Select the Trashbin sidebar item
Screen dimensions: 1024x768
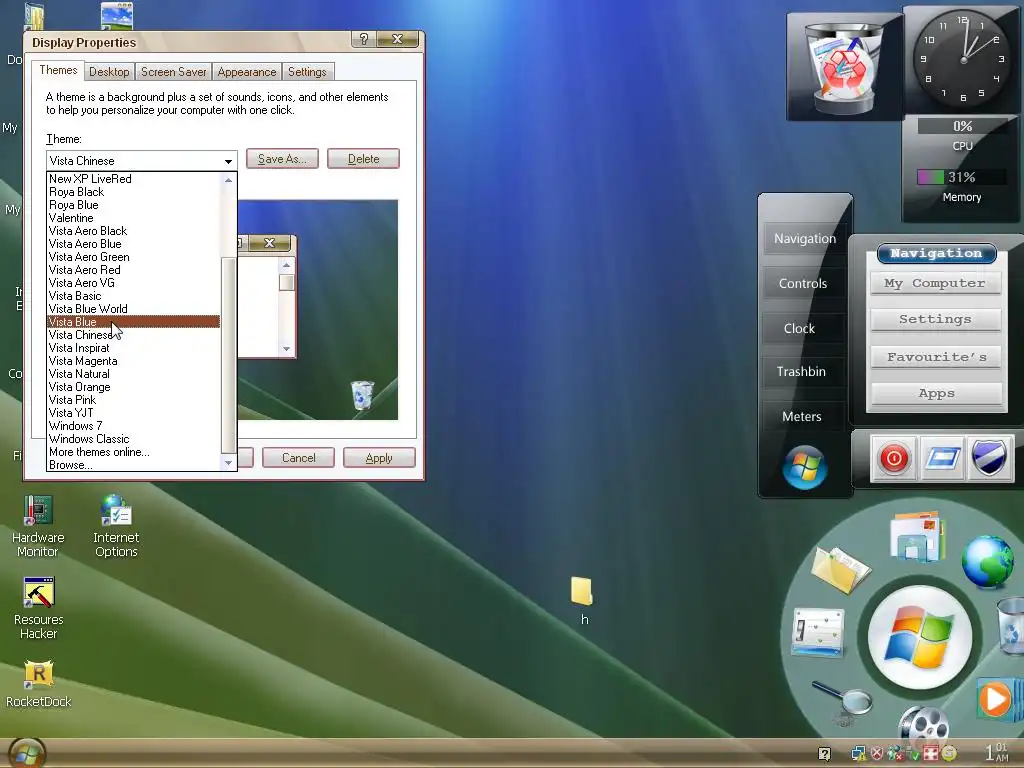(801, 372)
